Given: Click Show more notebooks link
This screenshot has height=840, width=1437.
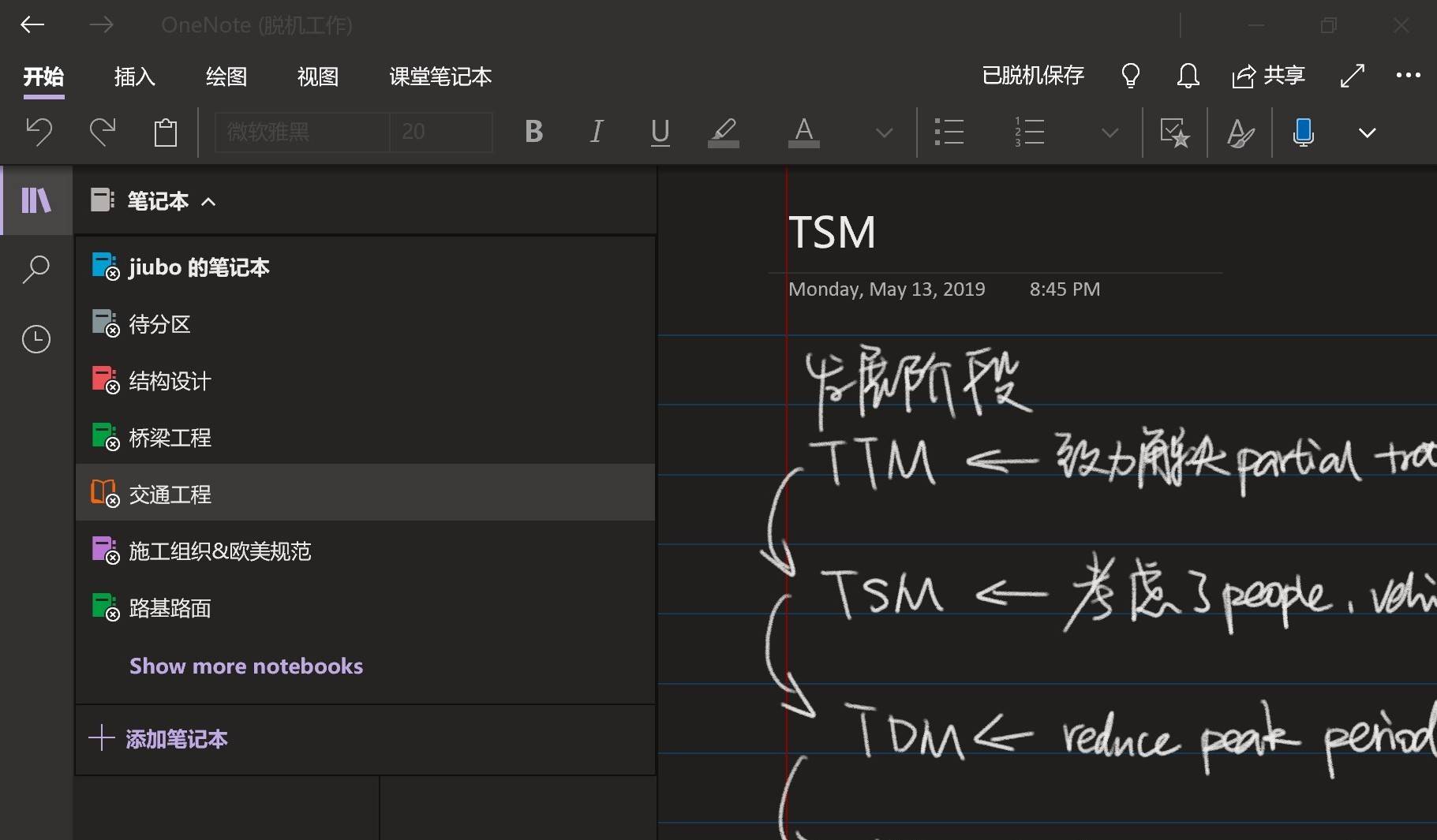Looking at the screenshot, I should 246,666.
